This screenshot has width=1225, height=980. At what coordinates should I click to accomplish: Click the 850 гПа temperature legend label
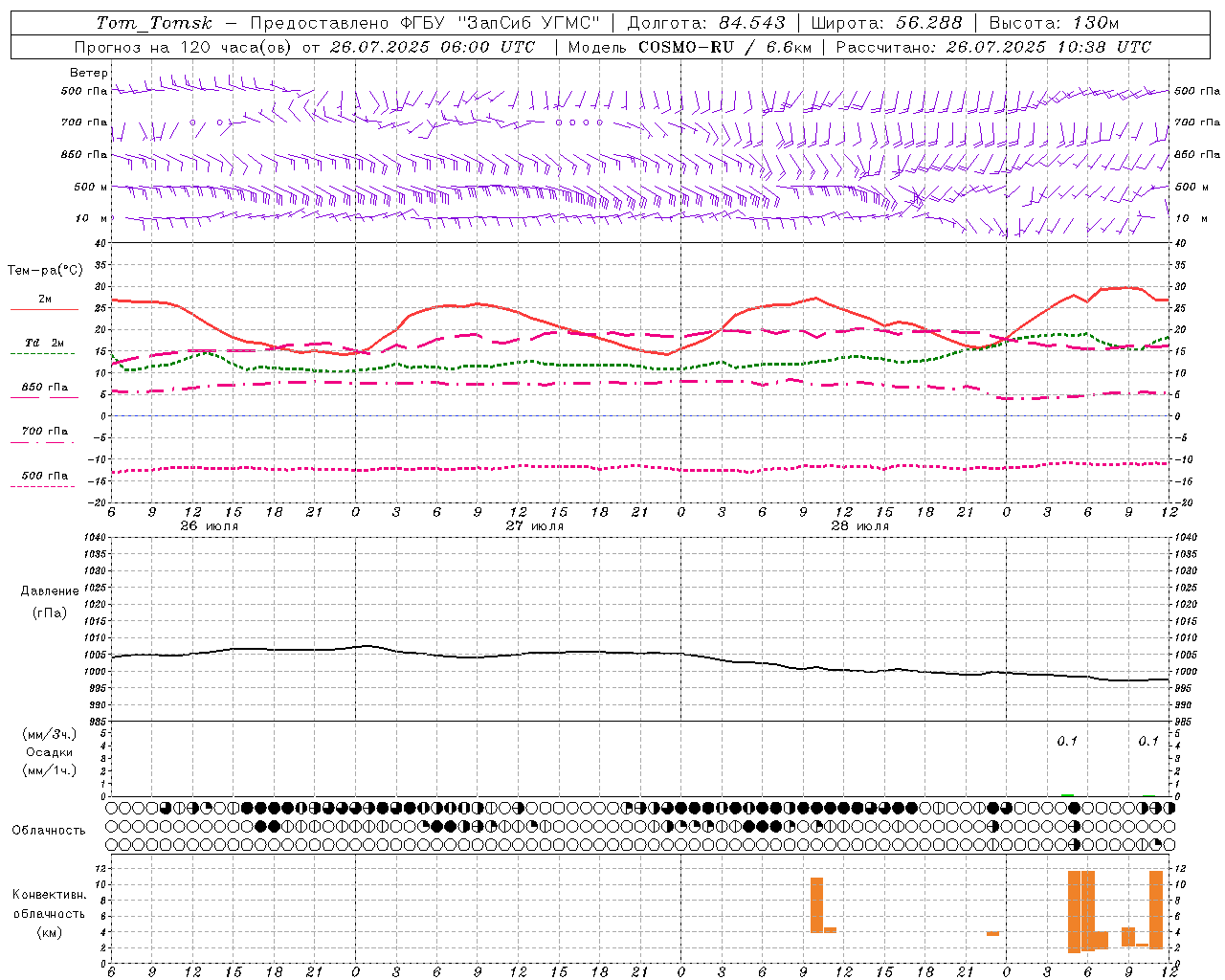click(45, 388)
